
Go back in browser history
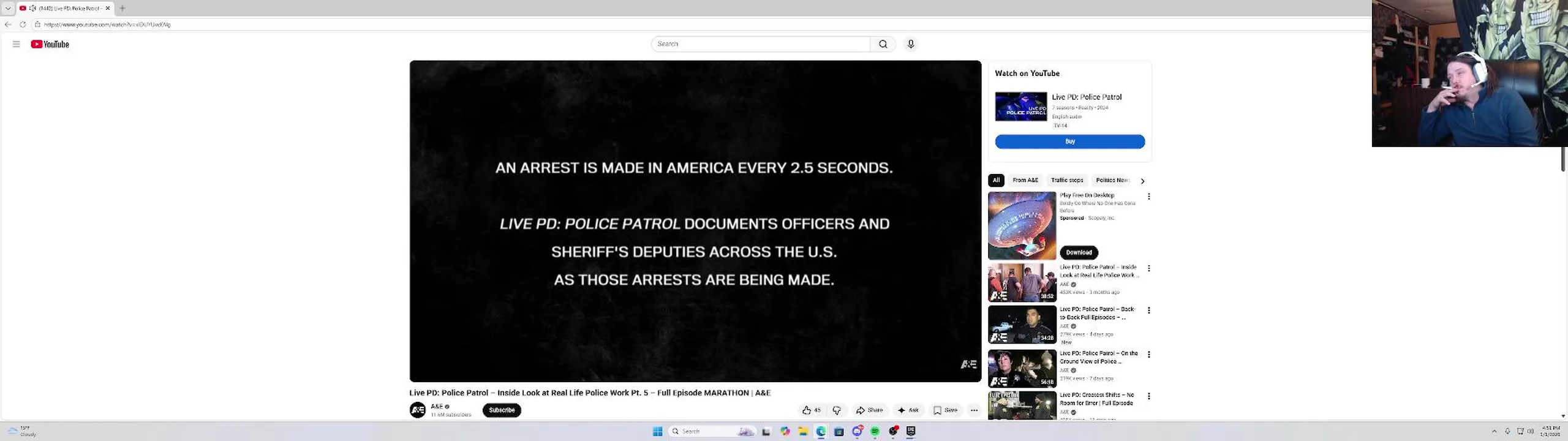pyautogui.click(x=8, y=24)
